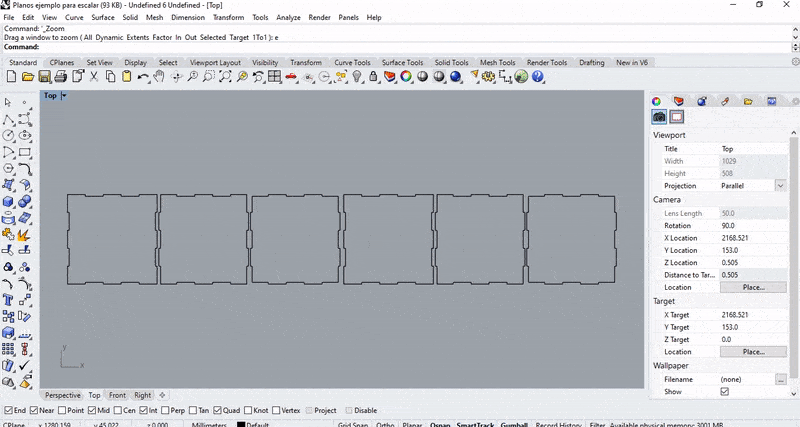Enable the Knot osnap checkbox
This screenshot has height=427, width=800.
click(x=248, y=410)
